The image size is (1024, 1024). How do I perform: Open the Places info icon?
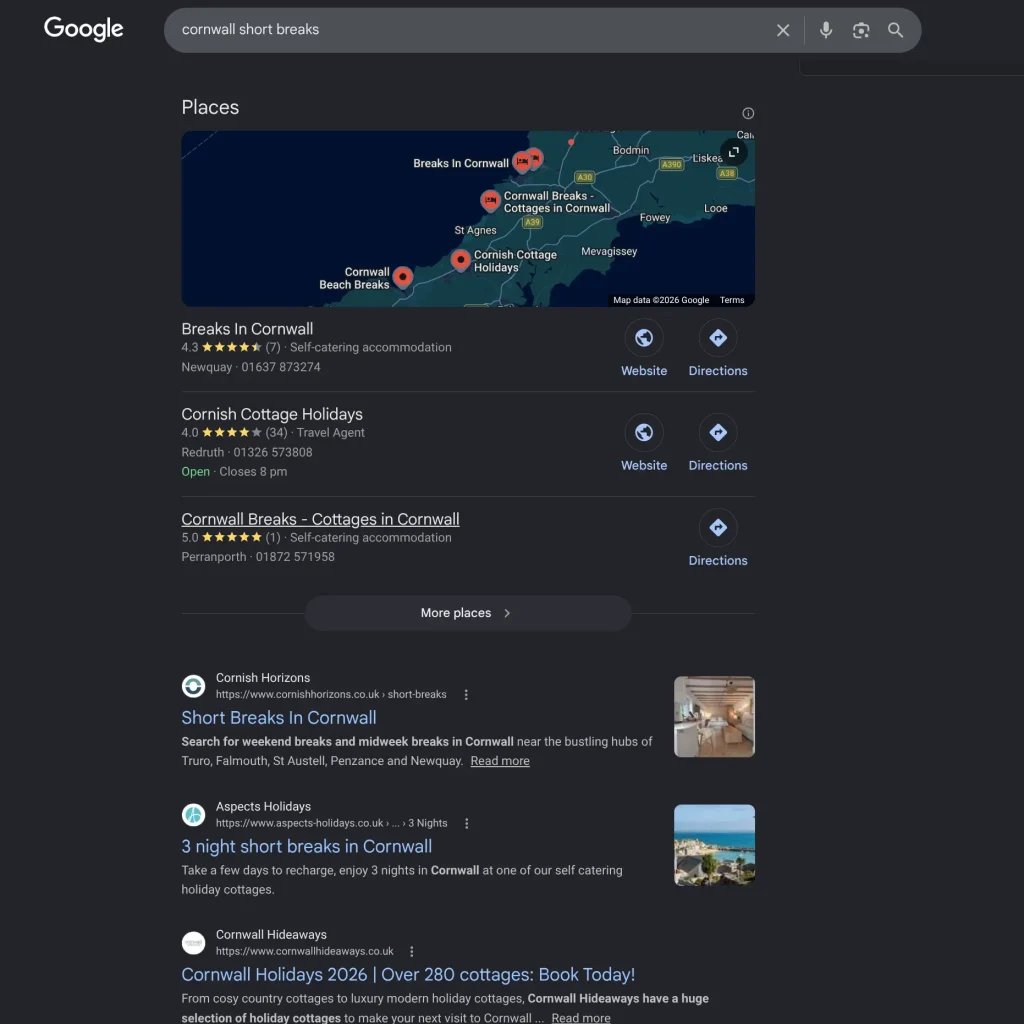click(748, 114)
